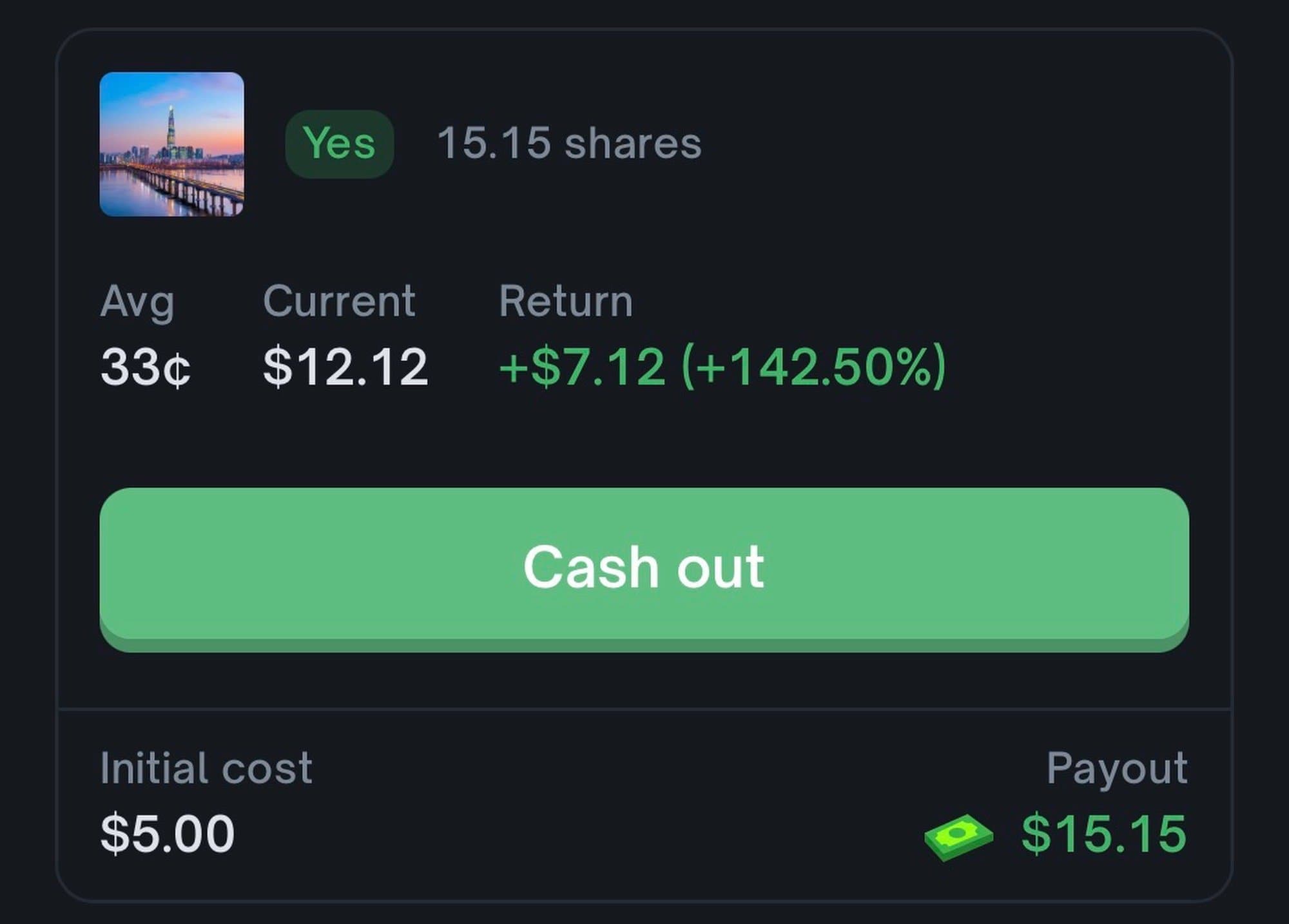Open the city skyline market thumbnail
This screenshot has width=1289, height=924.
coord(171,144)
